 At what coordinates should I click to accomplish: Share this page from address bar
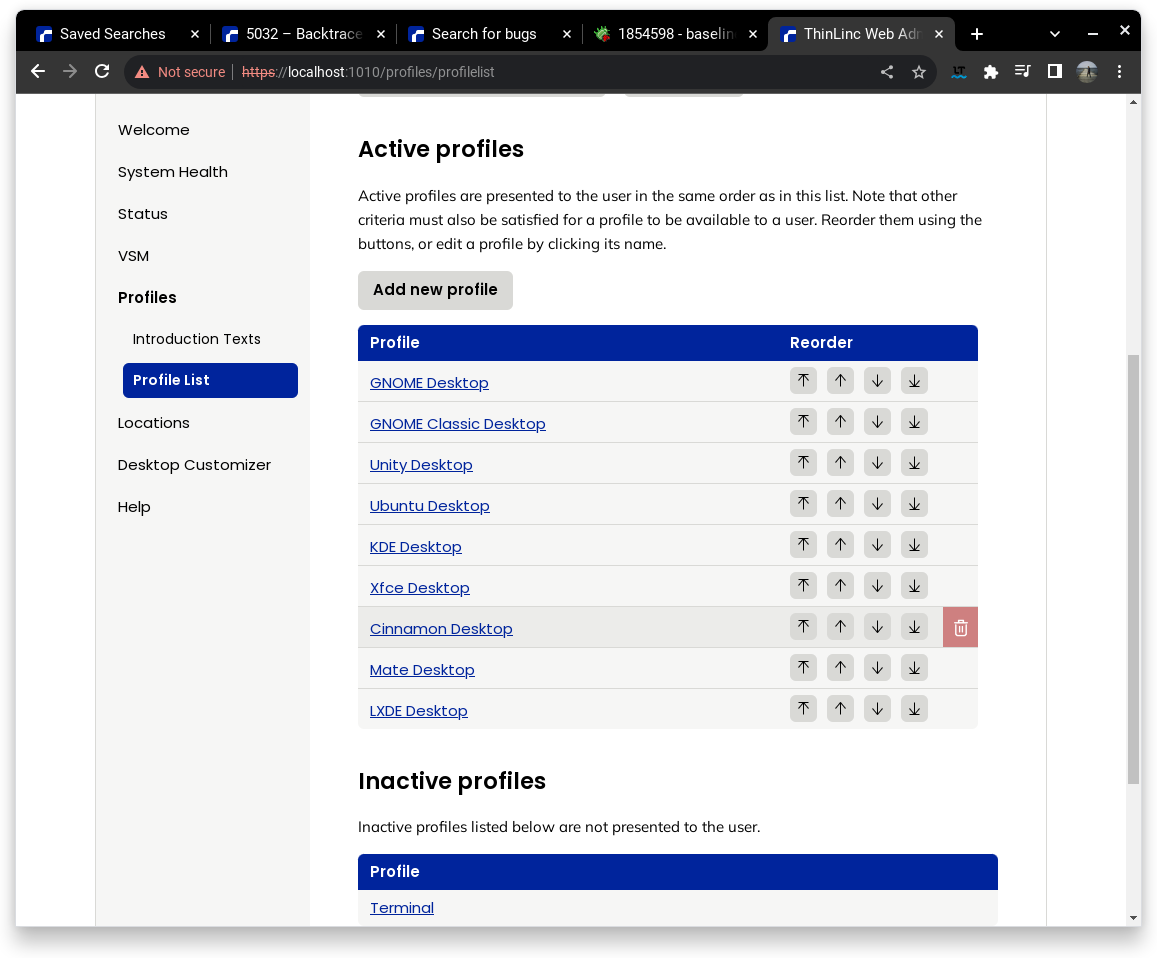(x=886, y=72)
